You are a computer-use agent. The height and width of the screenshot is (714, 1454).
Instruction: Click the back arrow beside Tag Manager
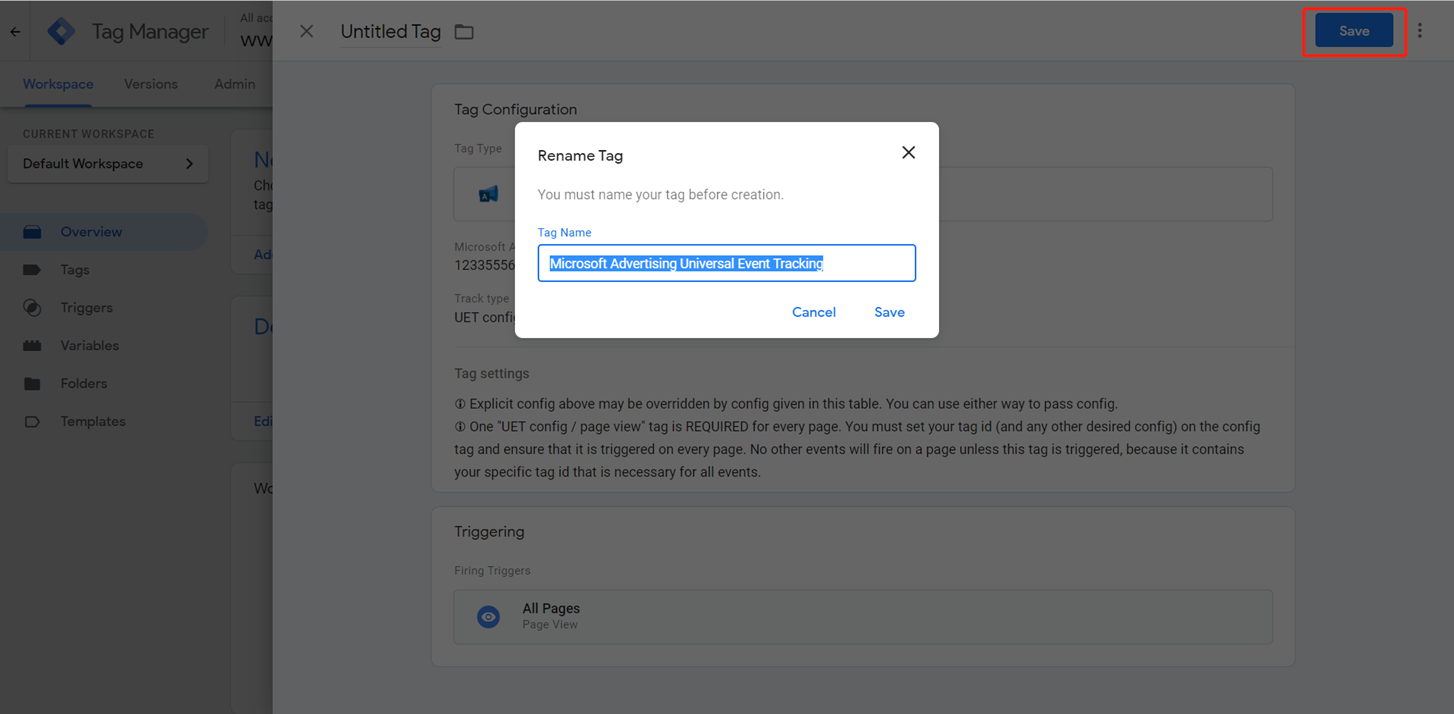click(15, 32)
